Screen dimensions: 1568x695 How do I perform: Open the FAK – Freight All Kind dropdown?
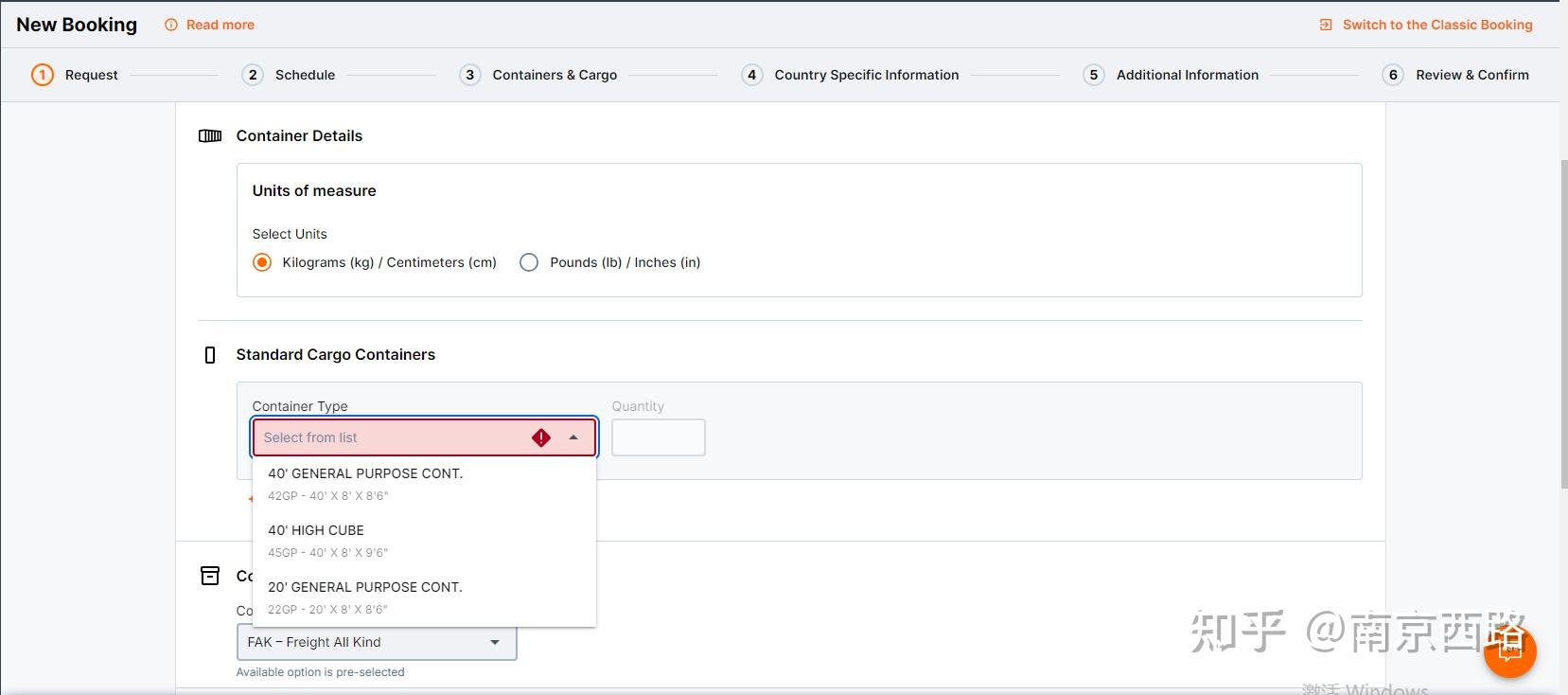tap(377, 642)
